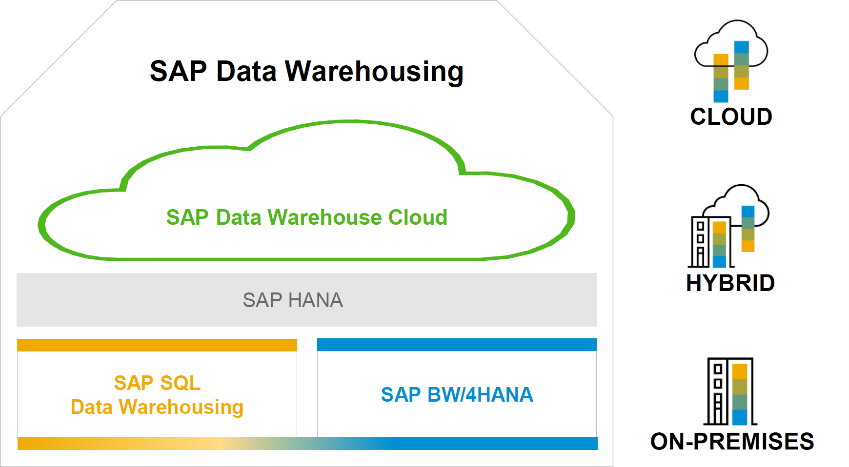Click SAP Data Warehouse Cloud text
Image resolution: width=849 pixels, height=467 pixels.
coord(306,217)
